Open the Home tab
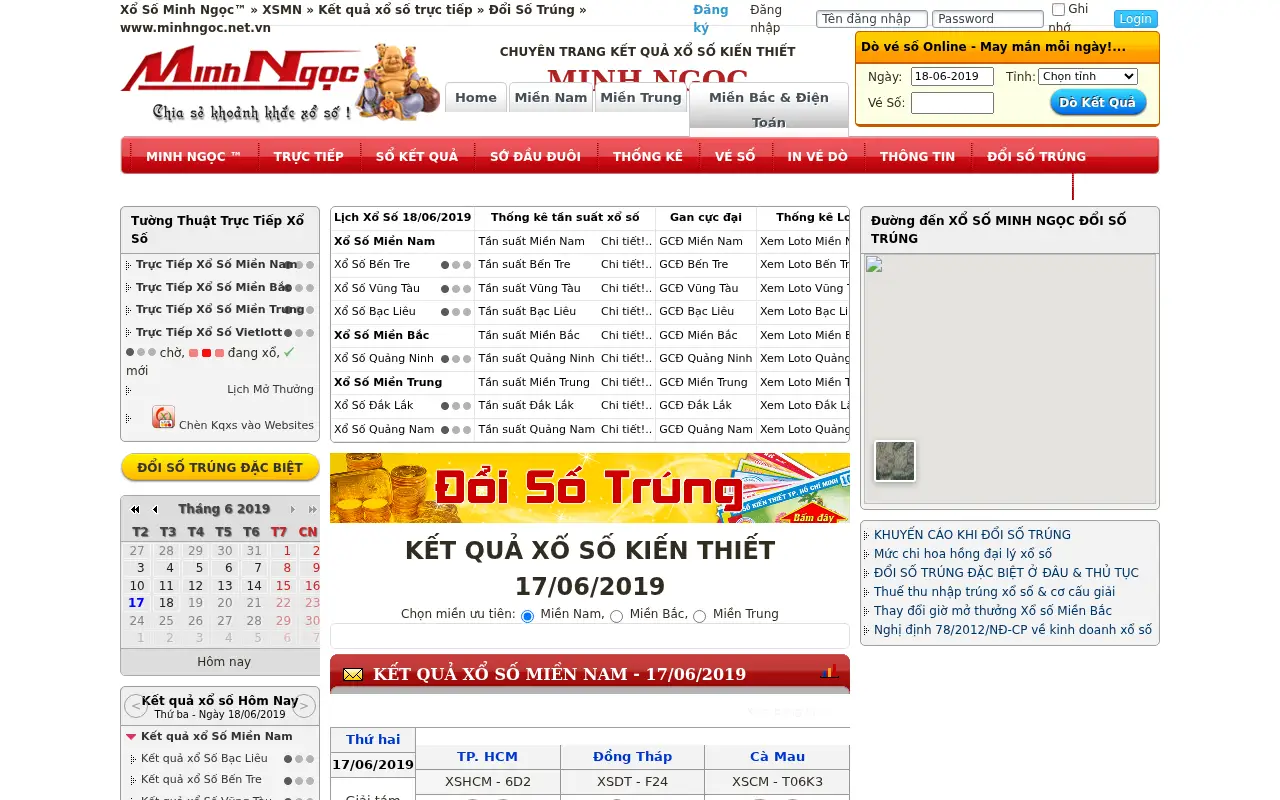 click(x=476, y=97)
